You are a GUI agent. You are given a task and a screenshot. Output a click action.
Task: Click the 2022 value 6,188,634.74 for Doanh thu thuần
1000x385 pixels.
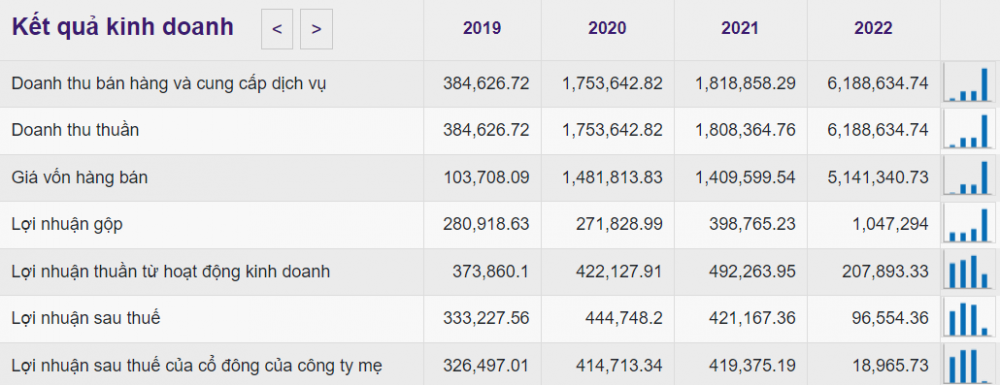click(874, 130)
